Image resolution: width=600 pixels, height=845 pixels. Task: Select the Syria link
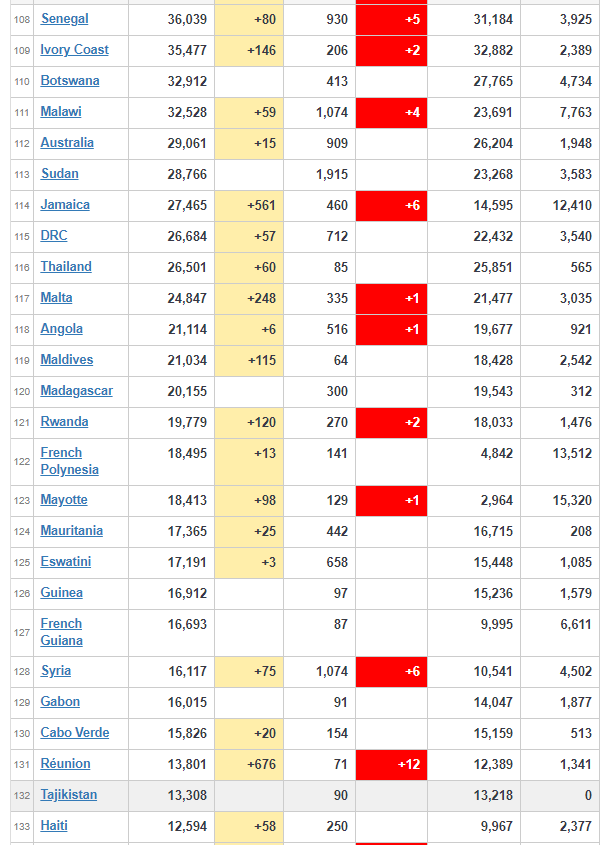coord(55,671)
